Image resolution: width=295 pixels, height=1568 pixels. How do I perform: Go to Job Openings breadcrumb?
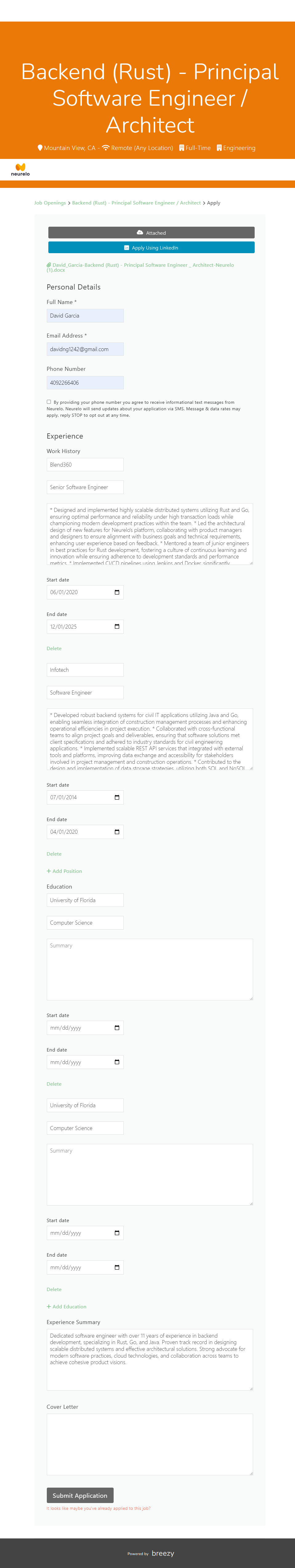(50, 203)
